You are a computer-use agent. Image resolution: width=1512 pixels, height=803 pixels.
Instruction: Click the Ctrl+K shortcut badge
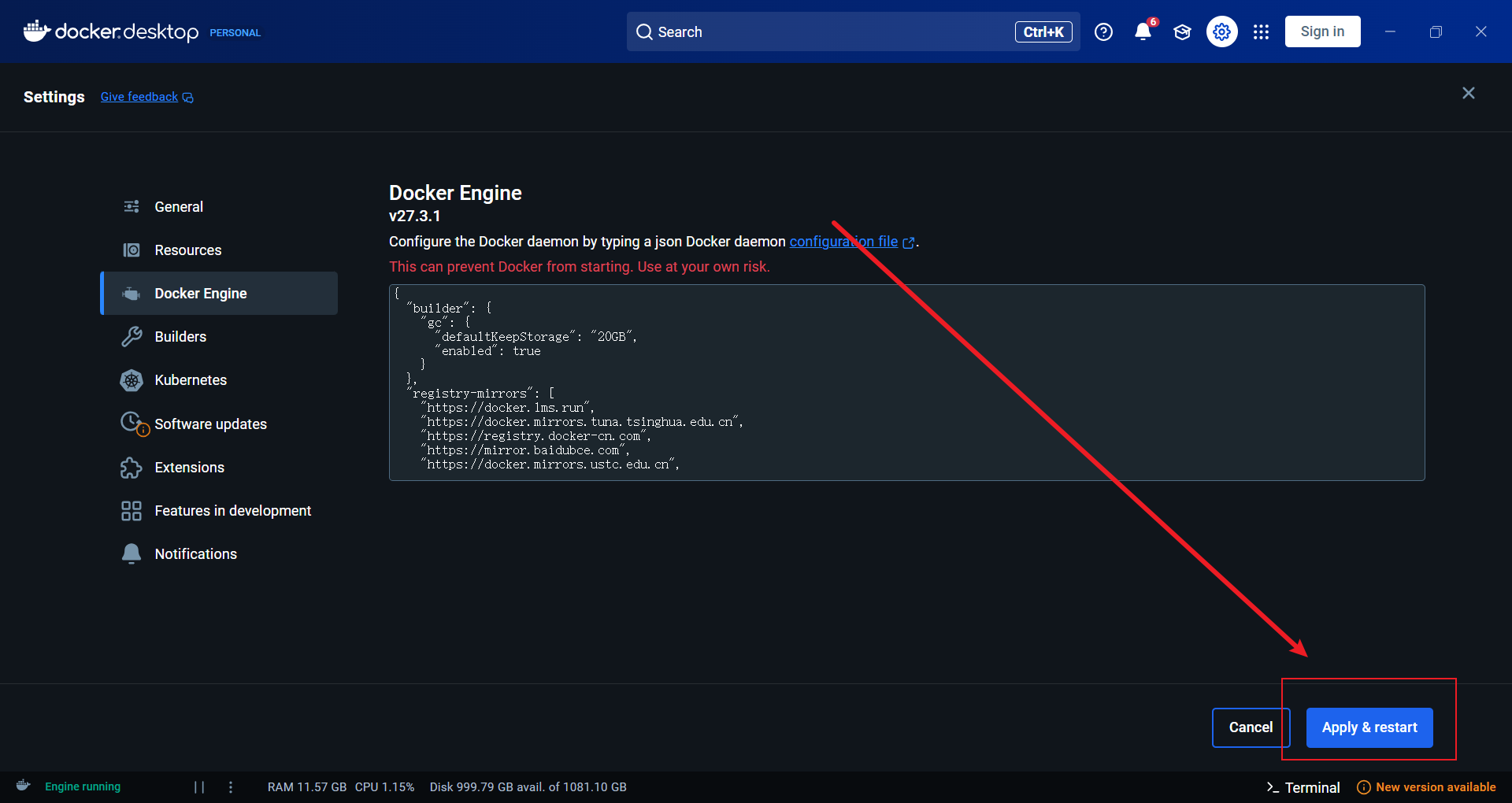coord(1043,31)
